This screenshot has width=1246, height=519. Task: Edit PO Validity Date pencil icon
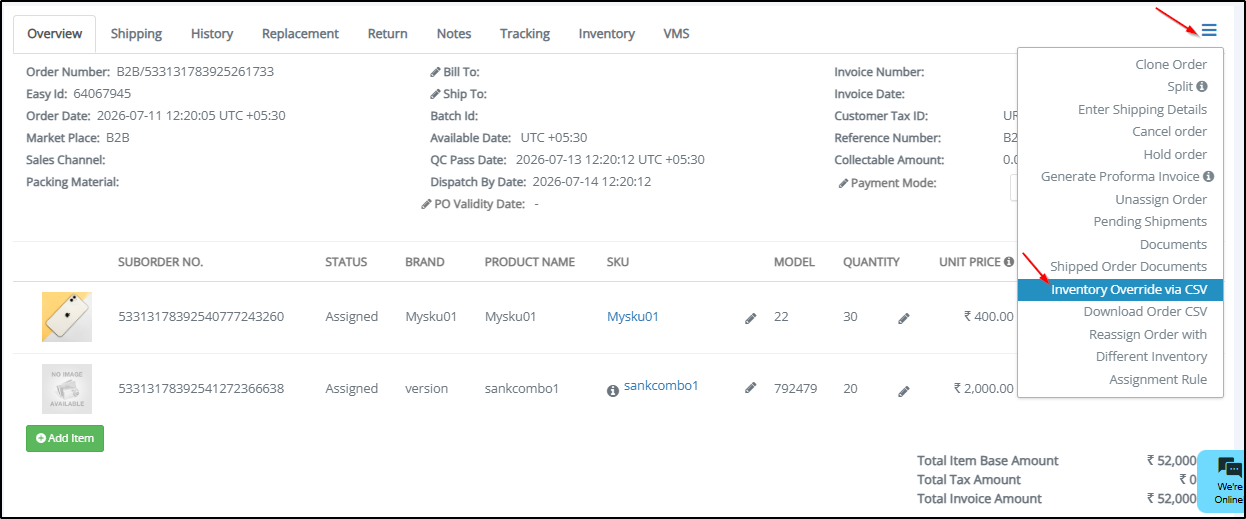point(426,205)
